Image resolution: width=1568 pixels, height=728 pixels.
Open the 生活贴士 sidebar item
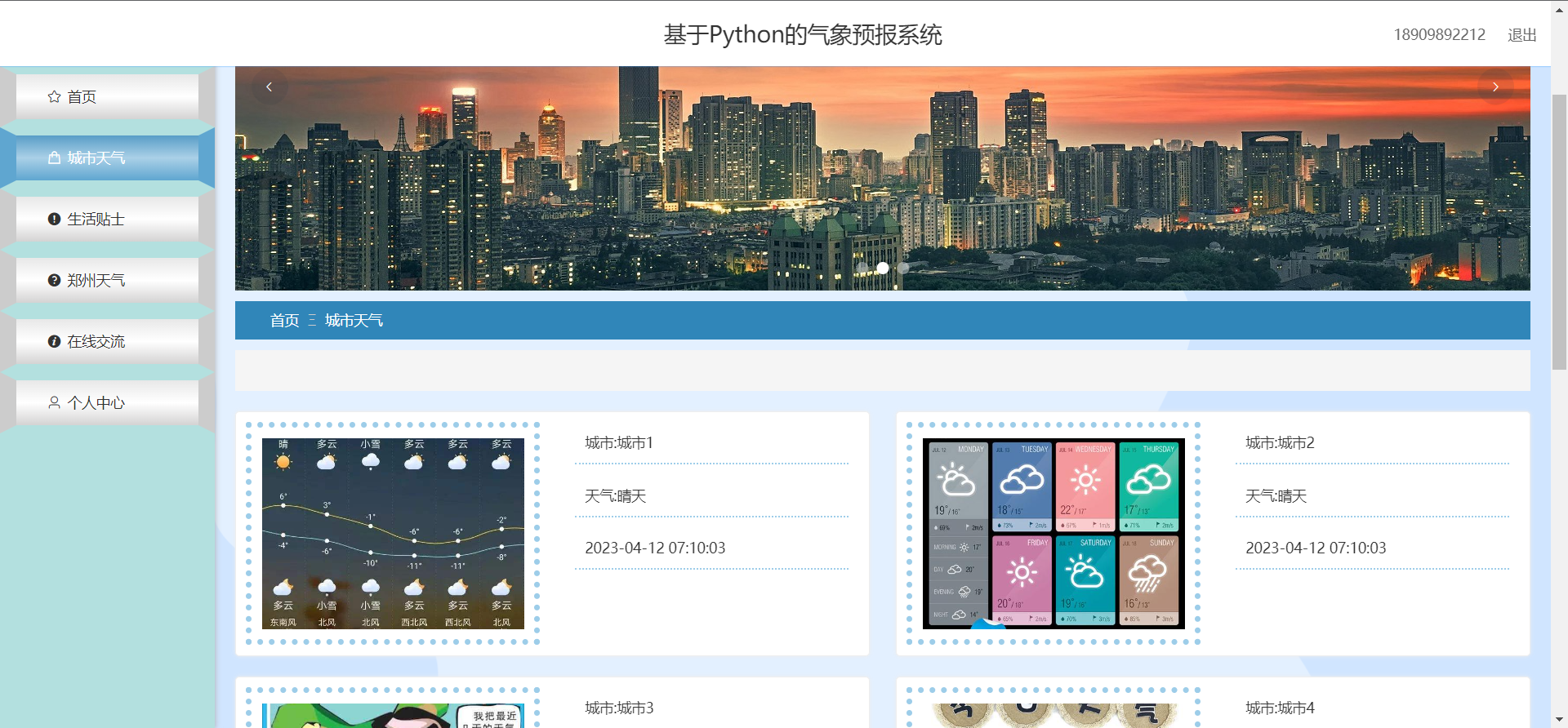click(x=107, y=219)
